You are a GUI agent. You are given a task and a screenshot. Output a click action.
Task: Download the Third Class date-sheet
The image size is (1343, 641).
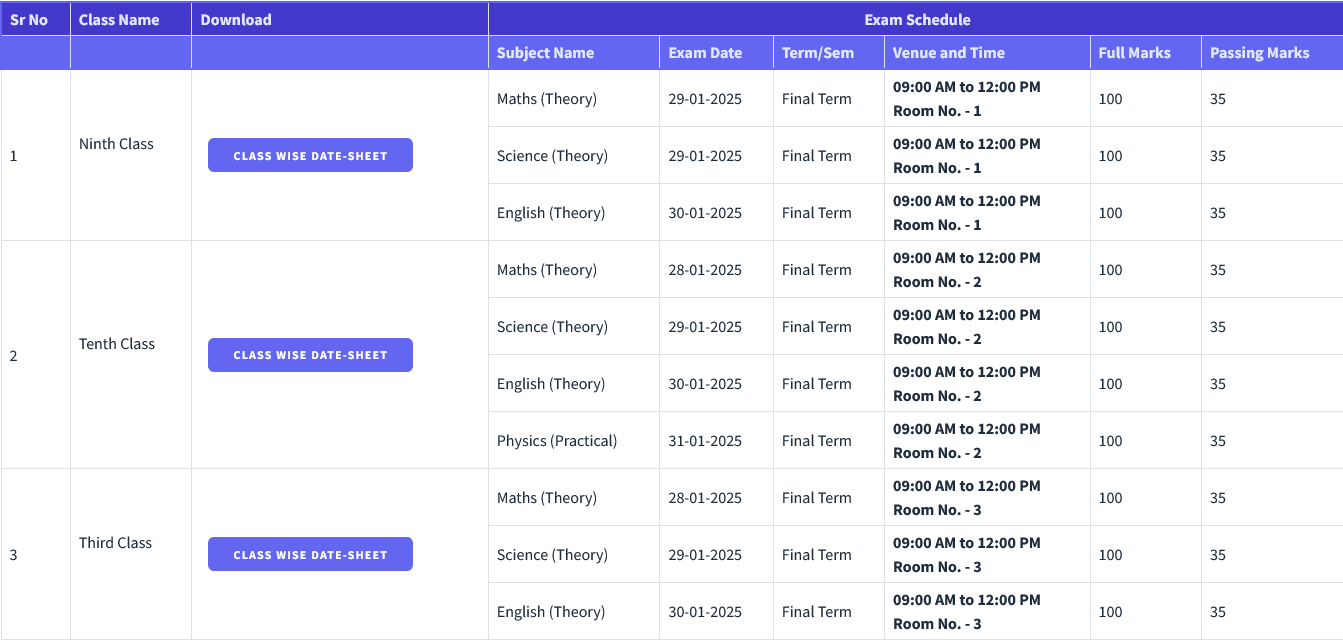(x=310, y=555)
